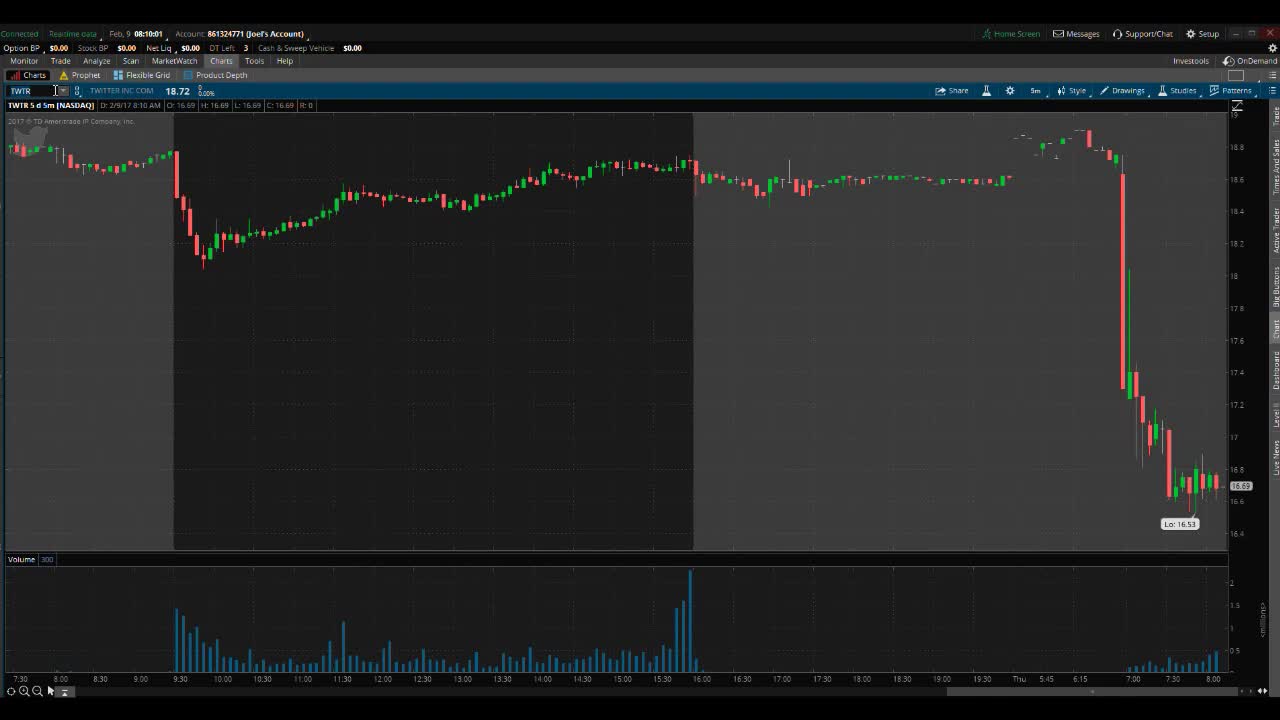Click the Net Liq label
This screenshot has width=1280, height=720.
click(x=159, y=48)
